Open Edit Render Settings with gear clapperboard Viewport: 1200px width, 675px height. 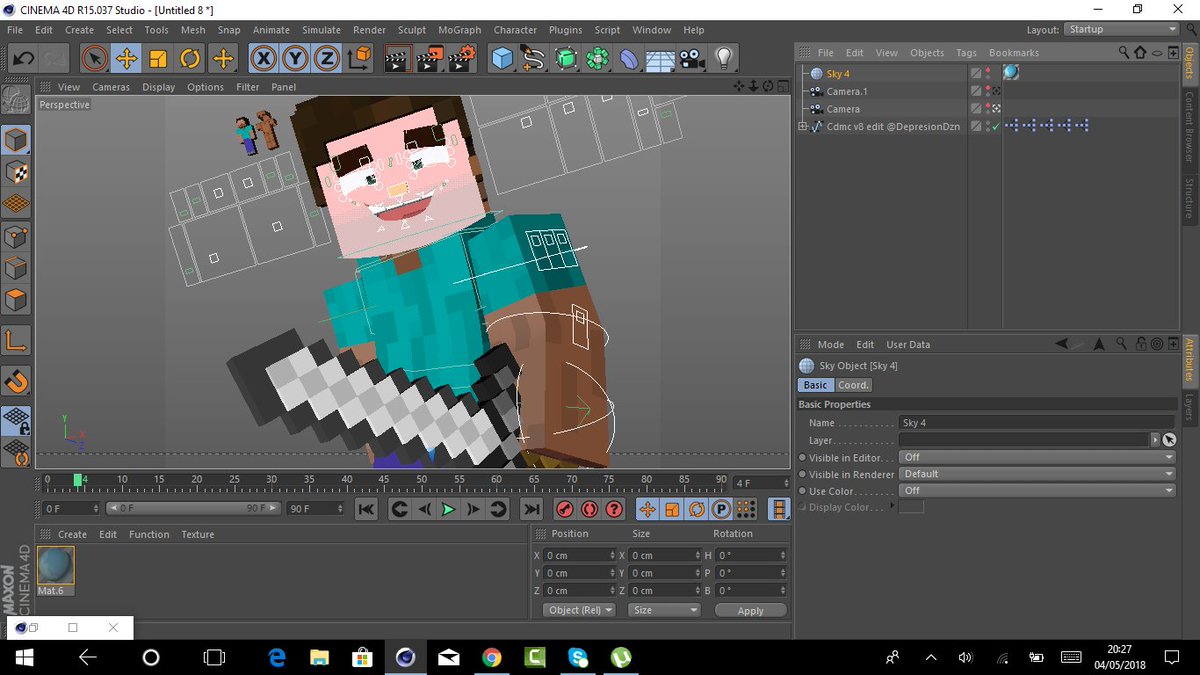point(462,58)
